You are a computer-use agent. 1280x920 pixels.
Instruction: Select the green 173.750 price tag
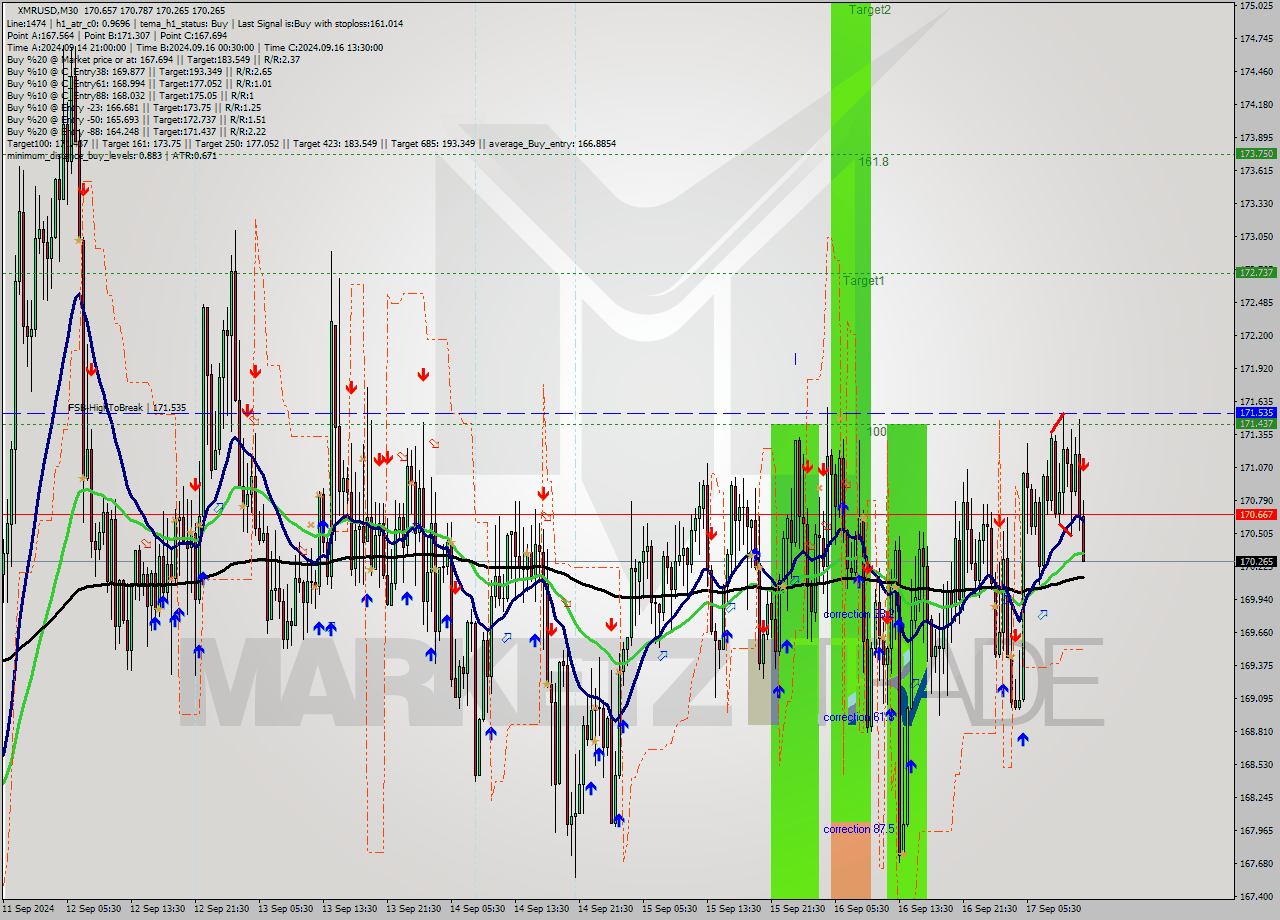click(1256, 154)
